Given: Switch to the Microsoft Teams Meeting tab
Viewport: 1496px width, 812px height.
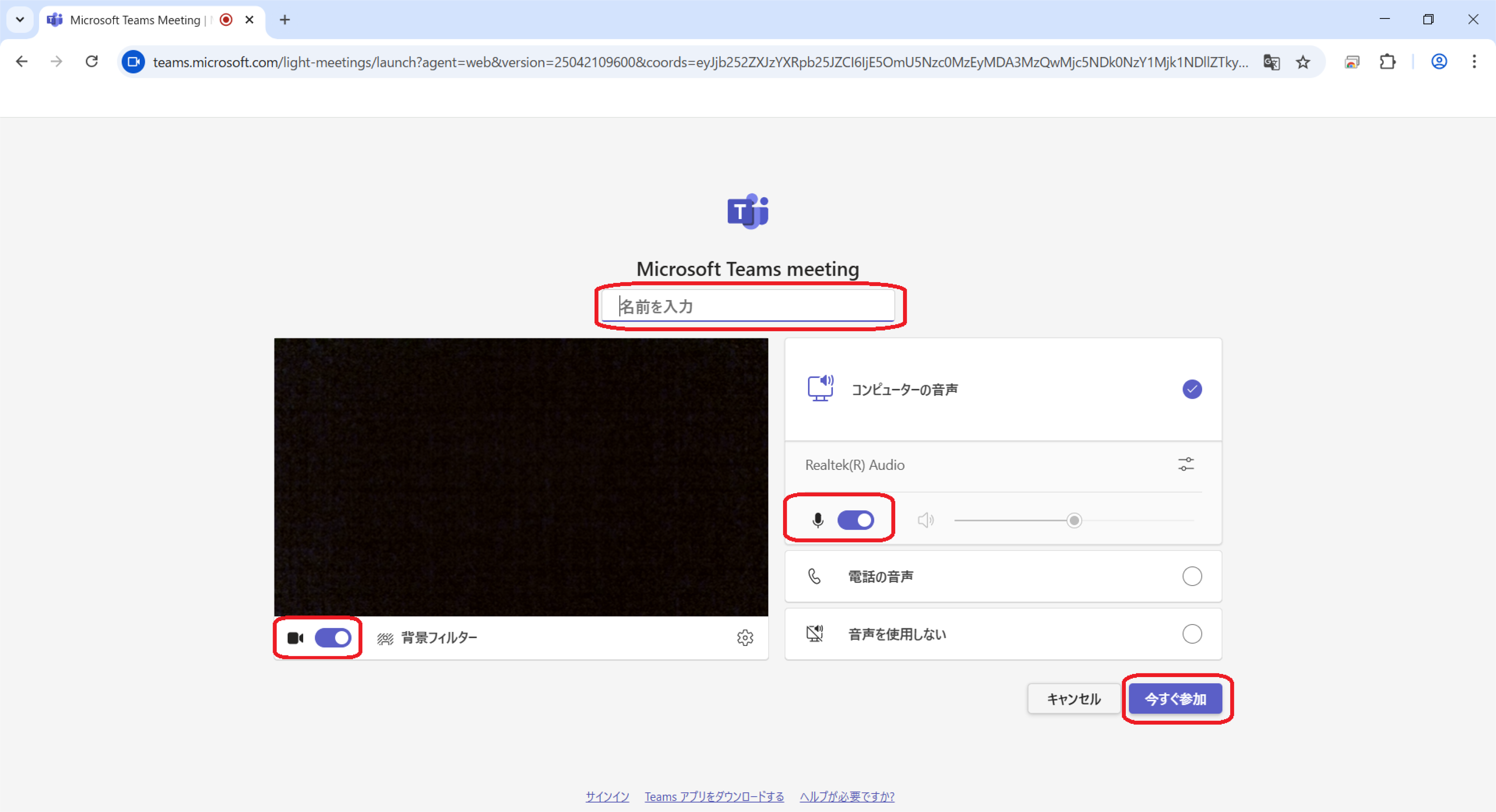Looking at the screenshot, I should point(135,20).
